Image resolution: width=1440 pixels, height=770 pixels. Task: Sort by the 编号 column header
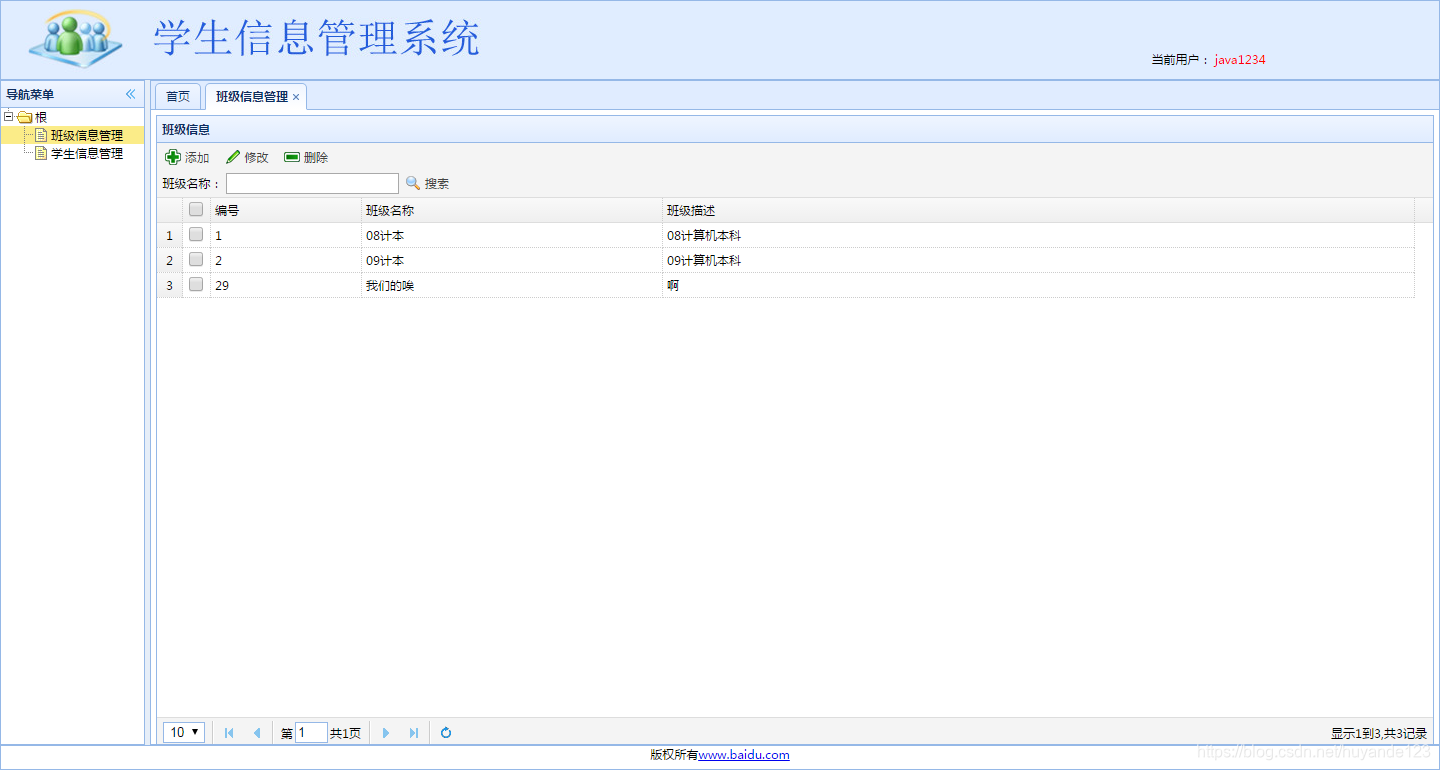tap(286, 210)
